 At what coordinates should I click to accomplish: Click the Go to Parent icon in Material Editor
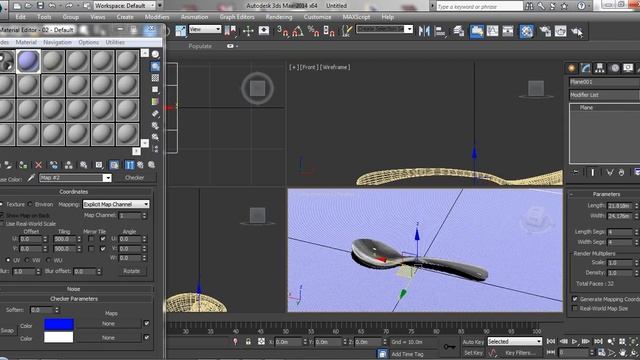pyautogui.click(x=140, y=165)
